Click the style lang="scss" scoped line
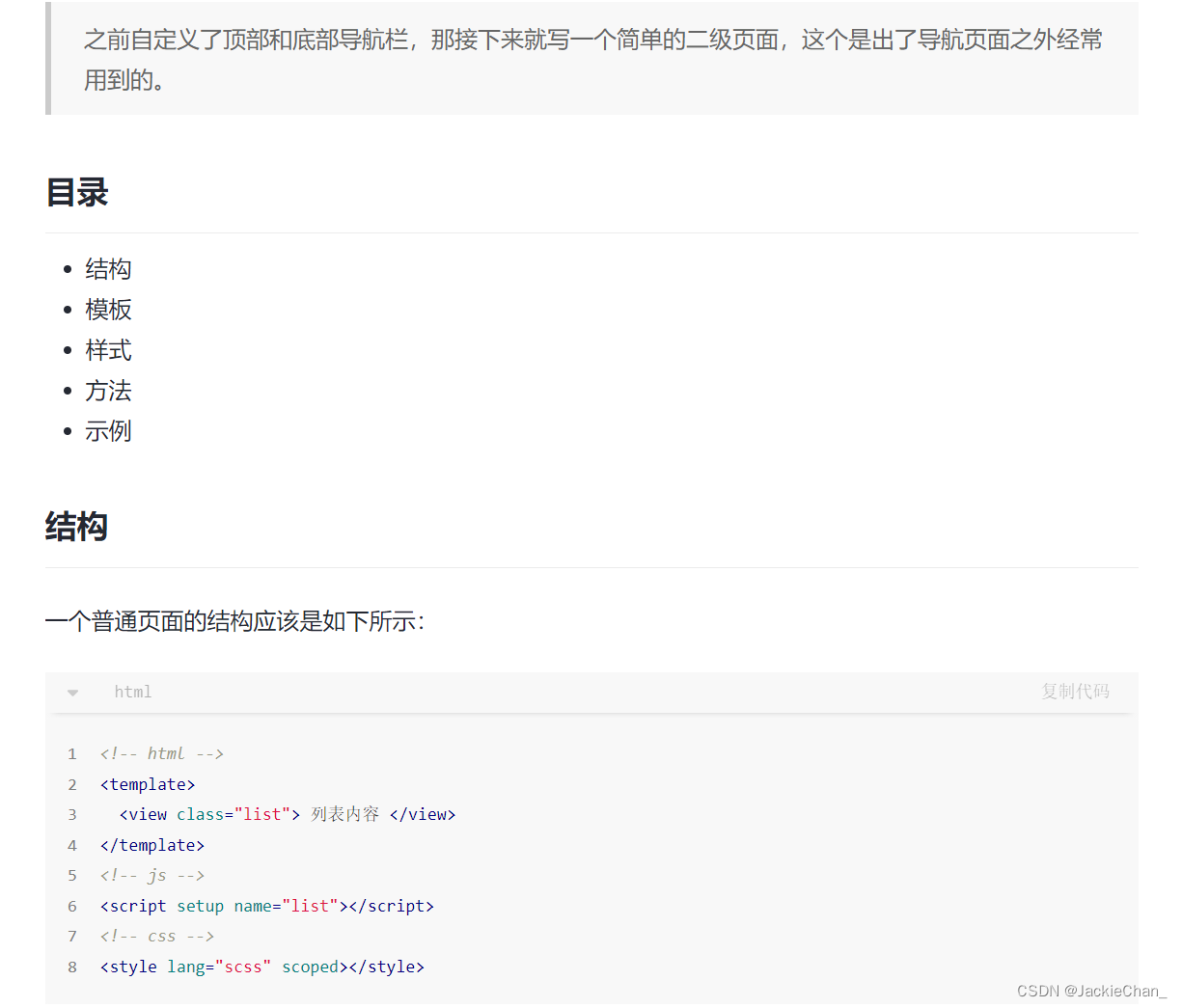 click(262, 967)
